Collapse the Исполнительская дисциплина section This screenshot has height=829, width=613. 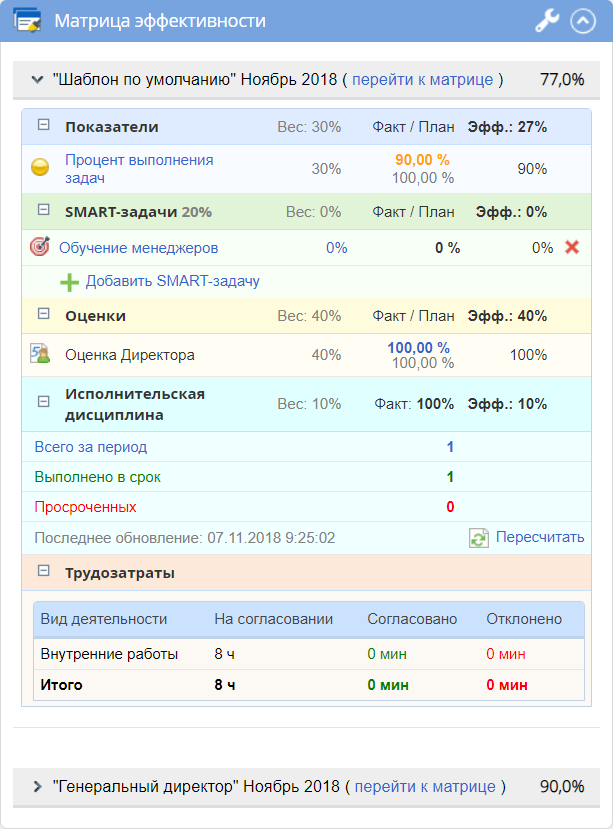tap(43, 401)
